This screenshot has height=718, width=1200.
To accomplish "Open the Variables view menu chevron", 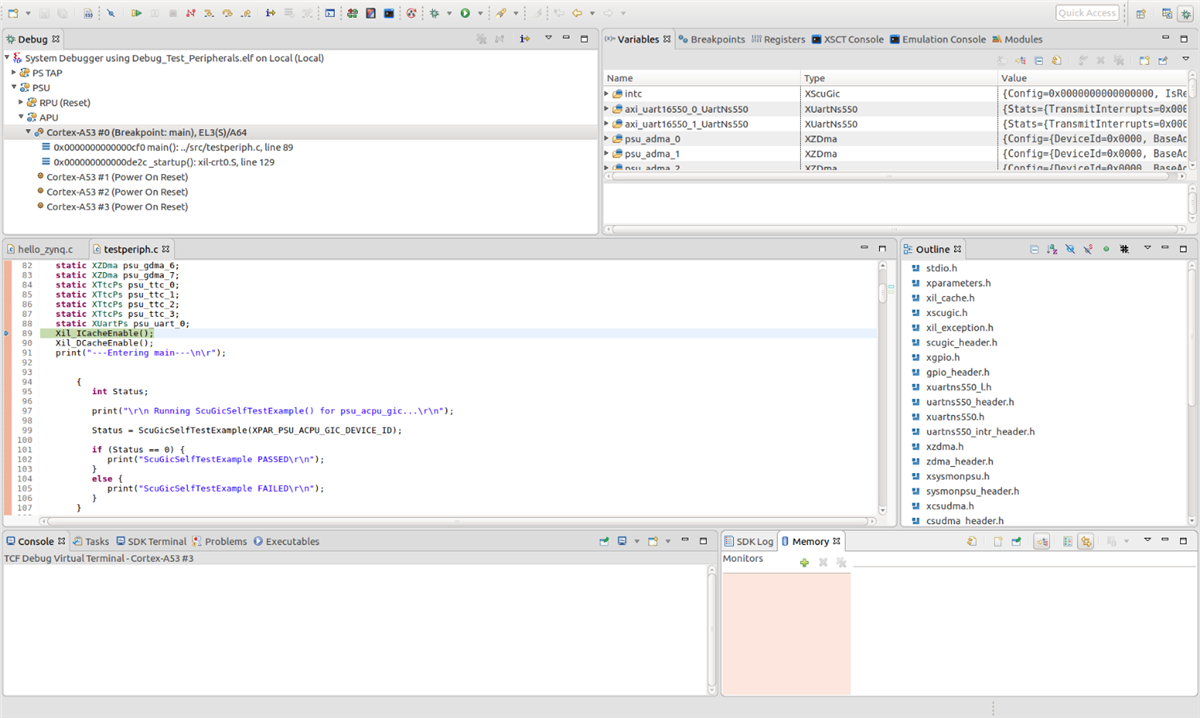I will pos(1186,58).
